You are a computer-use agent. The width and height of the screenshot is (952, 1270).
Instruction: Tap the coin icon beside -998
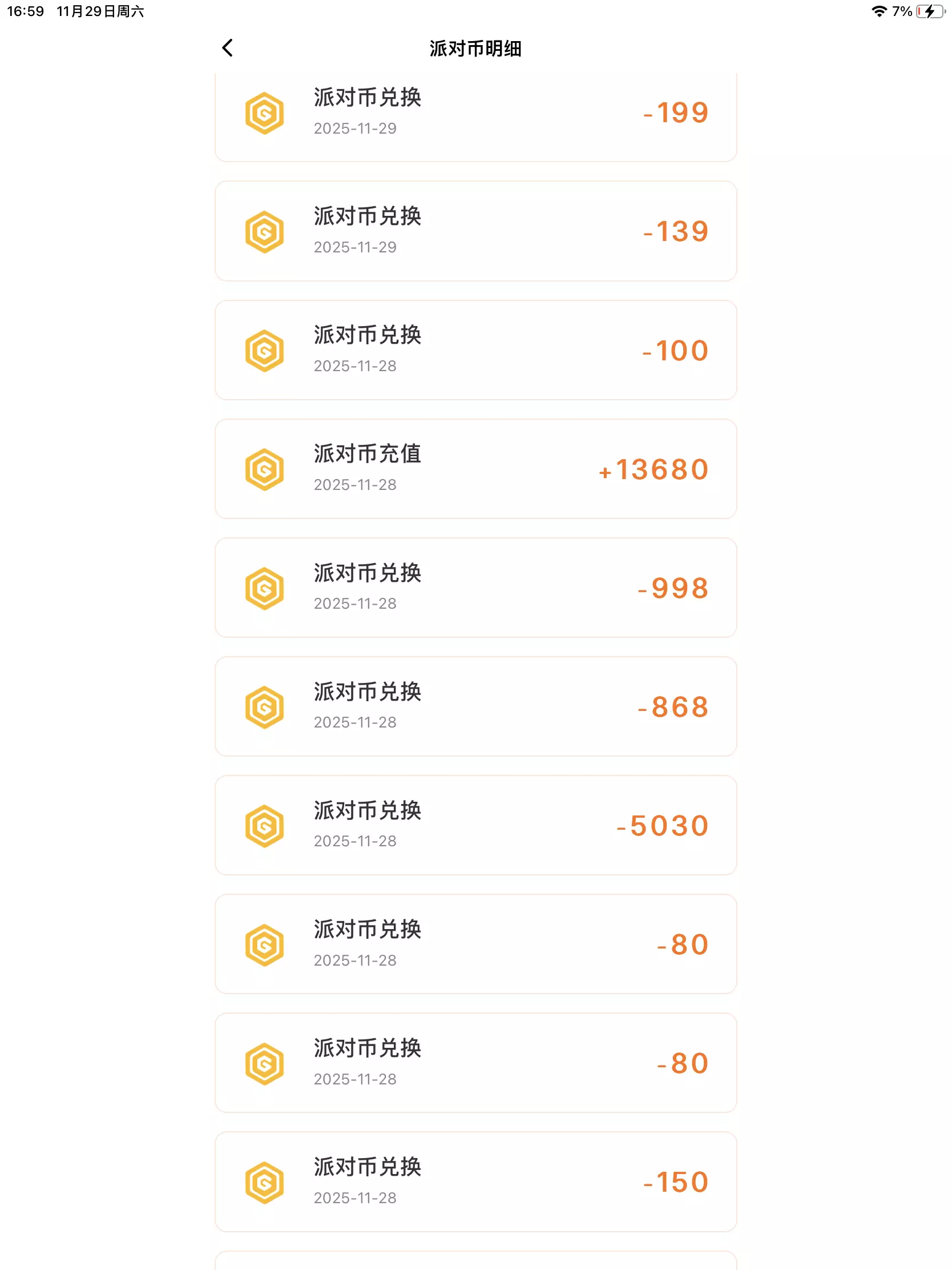pos(265,589)
